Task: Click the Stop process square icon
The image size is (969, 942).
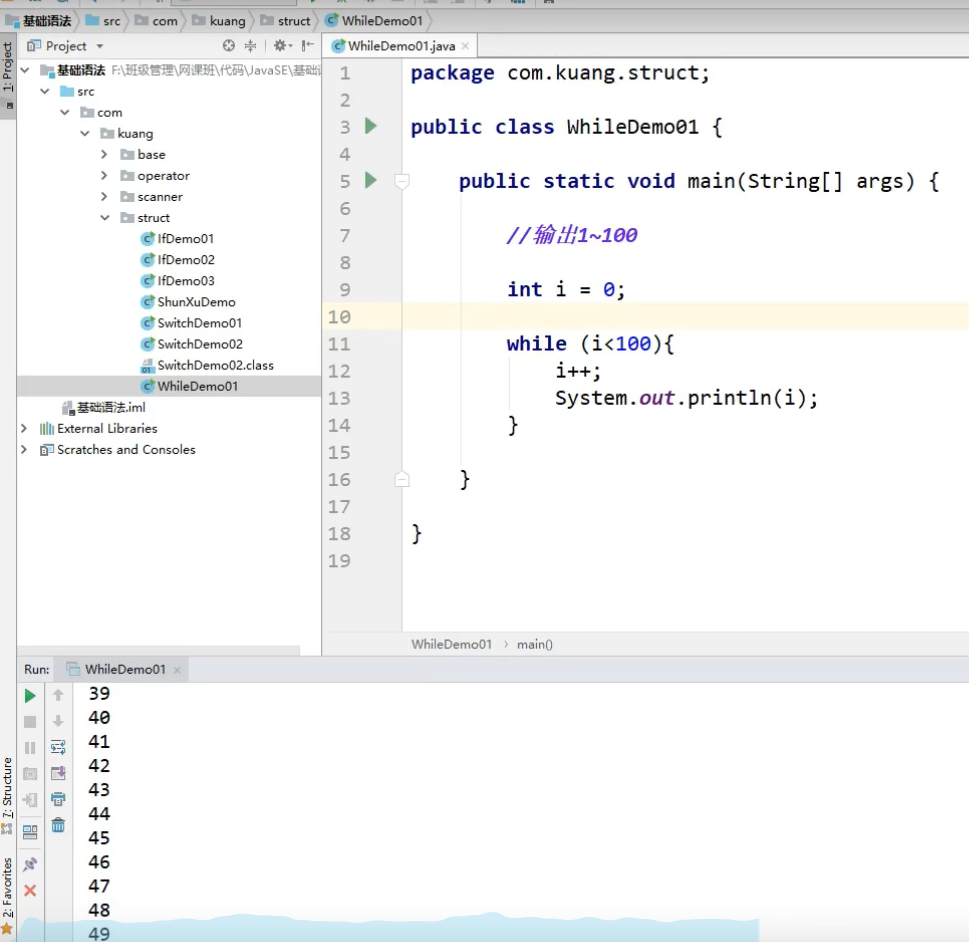Action: (x=30, y=722)
